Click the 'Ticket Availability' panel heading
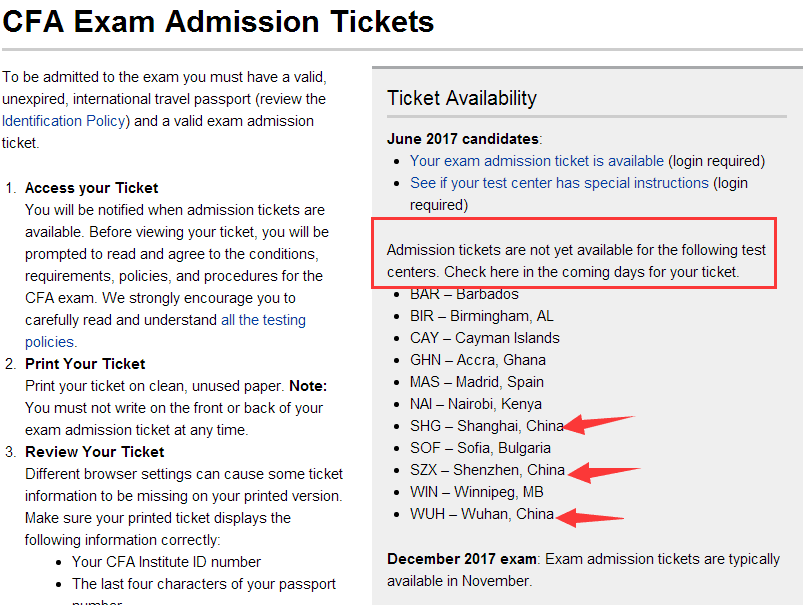The height and width of the screenshot is (605, 811). (x=462, y=98)
